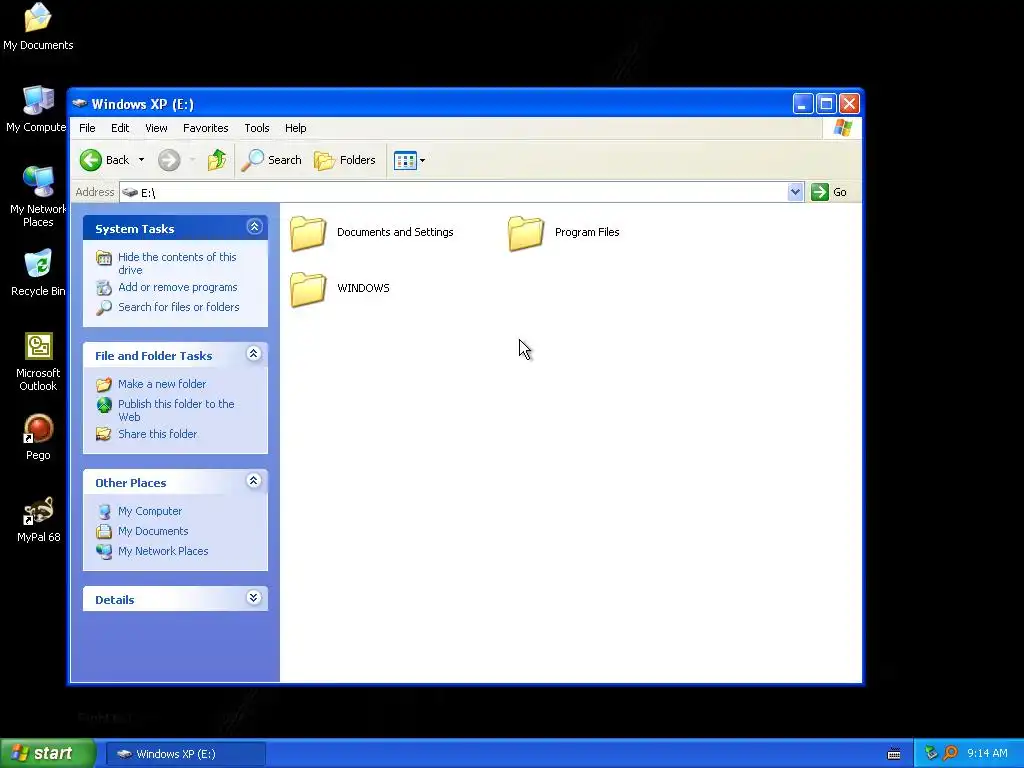Select the WINDOWS folder icon
The height and width of the screenshot is (768, 1024).
308,289
